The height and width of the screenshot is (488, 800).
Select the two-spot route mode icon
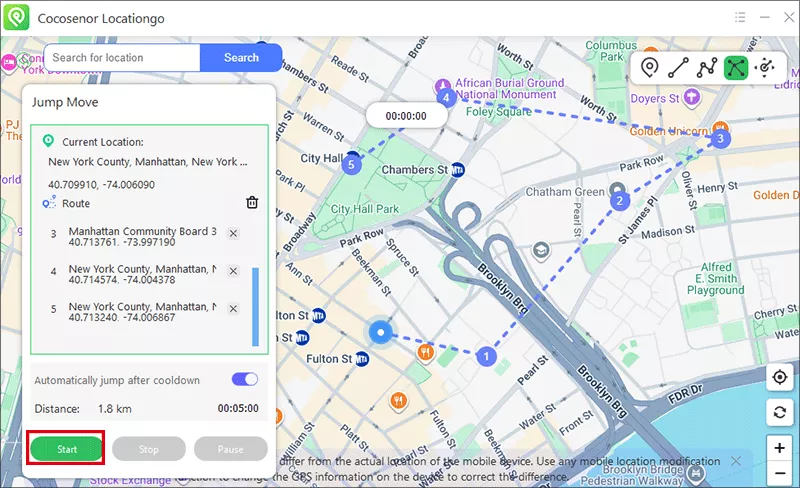tap(679, 68)
